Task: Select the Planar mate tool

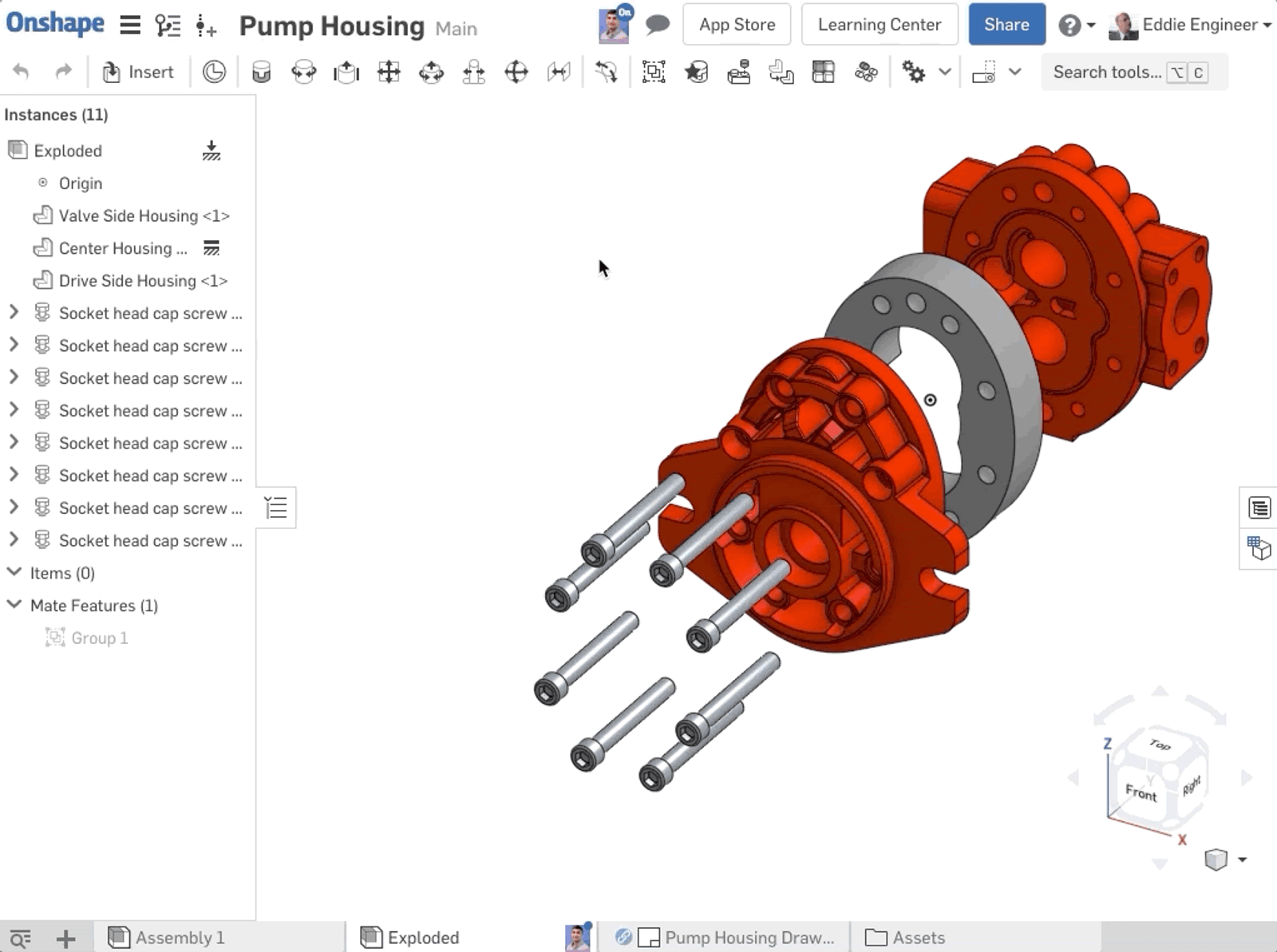Action: [x=389, y=73]
